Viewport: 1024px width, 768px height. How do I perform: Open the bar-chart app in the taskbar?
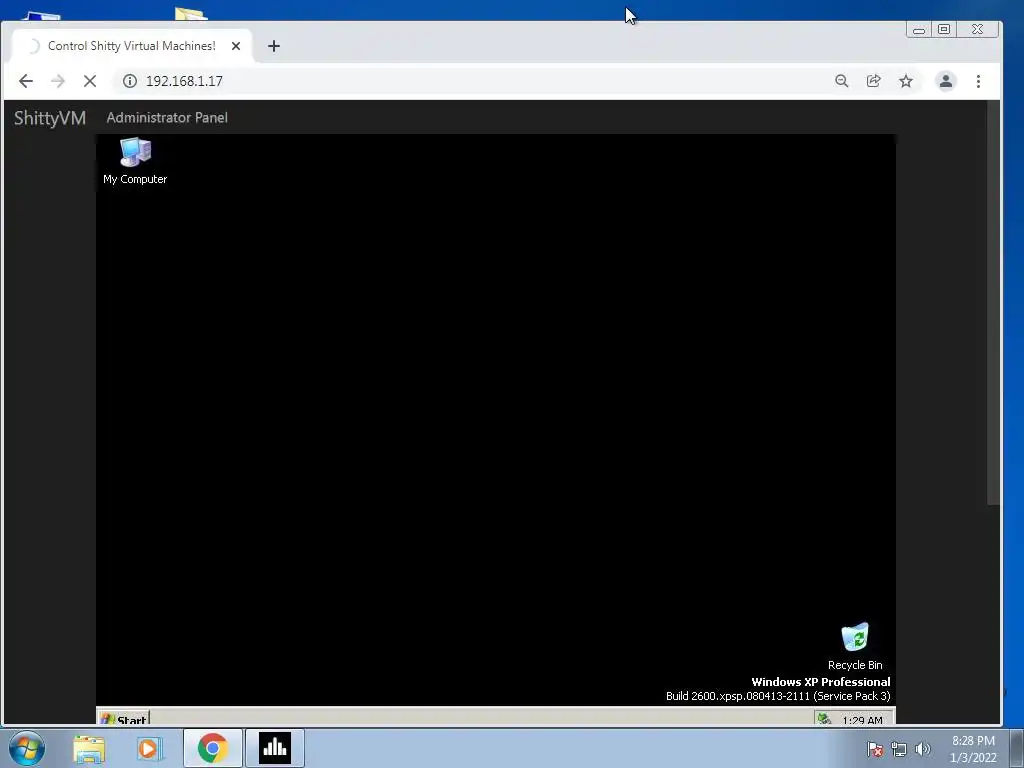(275, 748)
